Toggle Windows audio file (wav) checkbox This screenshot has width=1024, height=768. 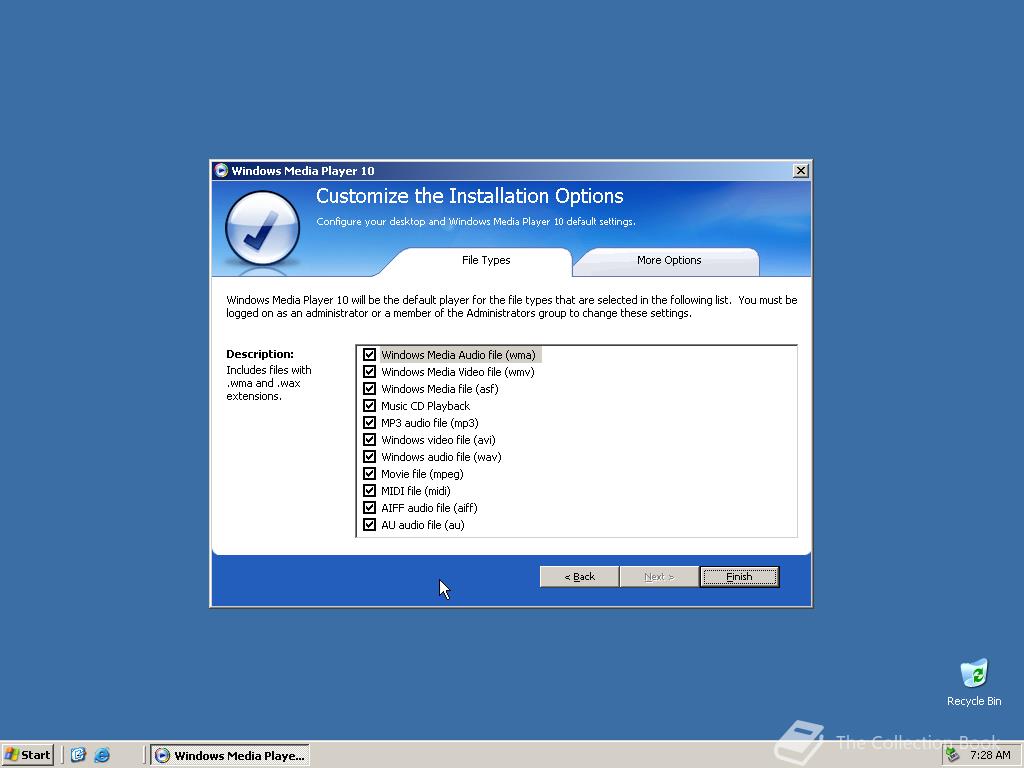(370, 456)
